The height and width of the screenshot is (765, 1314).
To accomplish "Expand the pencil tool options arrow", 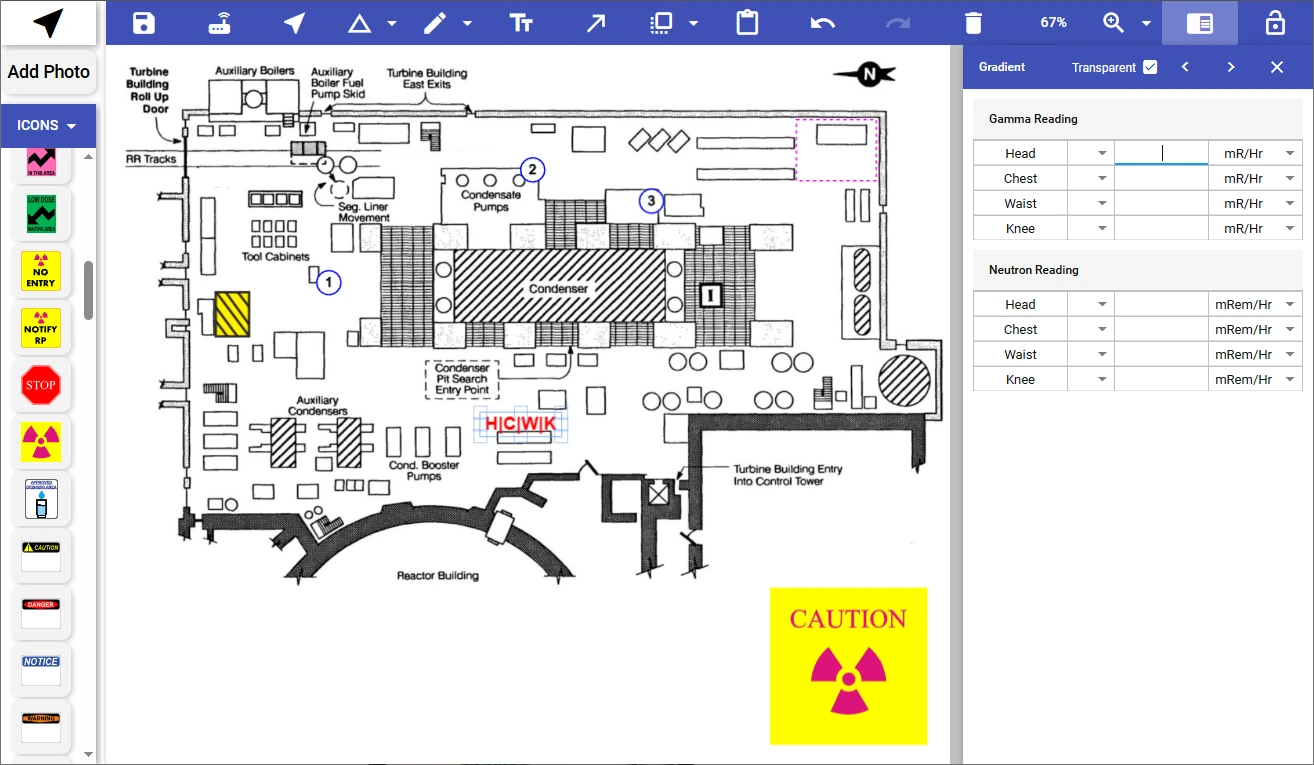I will point(467,24).
